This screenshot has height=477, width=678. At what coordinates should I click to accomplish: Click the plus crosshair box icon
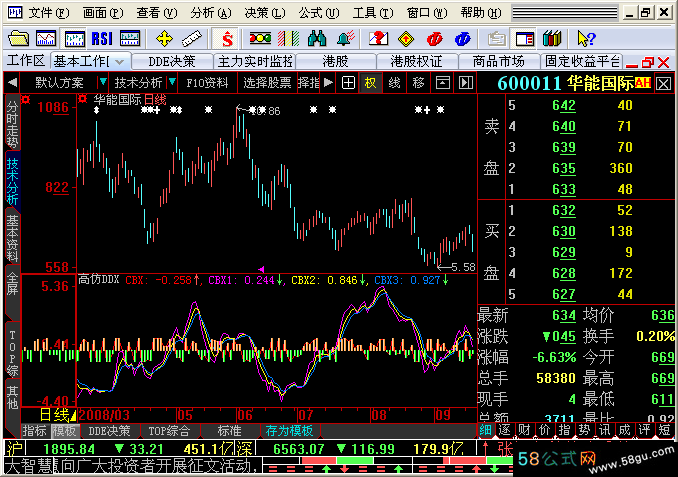(x=348, y=82)
